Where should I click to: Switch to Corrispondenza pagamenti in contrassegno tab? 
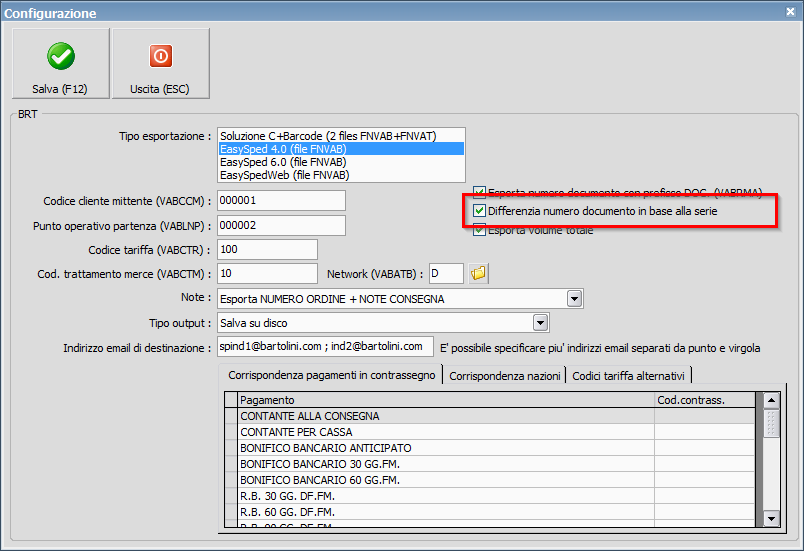pos(331,375)
